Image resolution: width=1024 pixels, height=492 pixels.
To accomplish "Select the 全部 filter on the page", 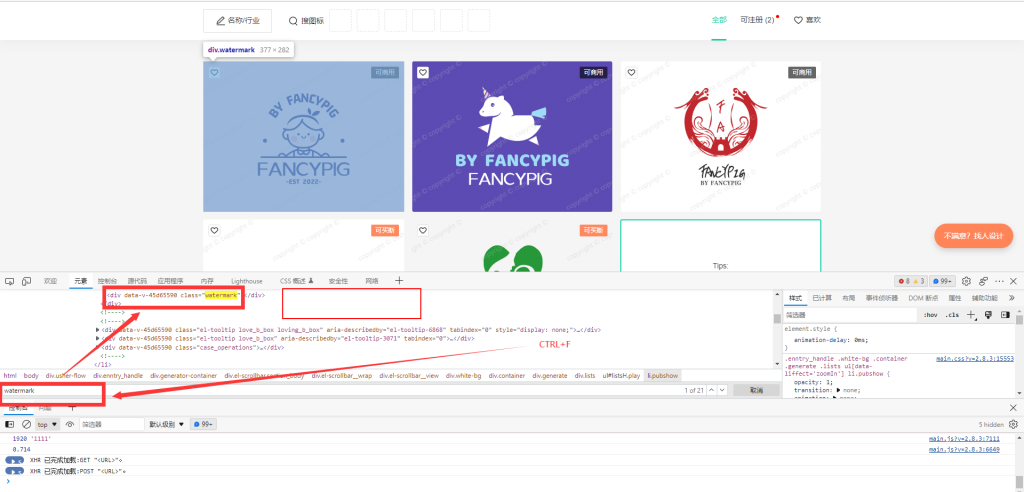I will tap(719, 20).
